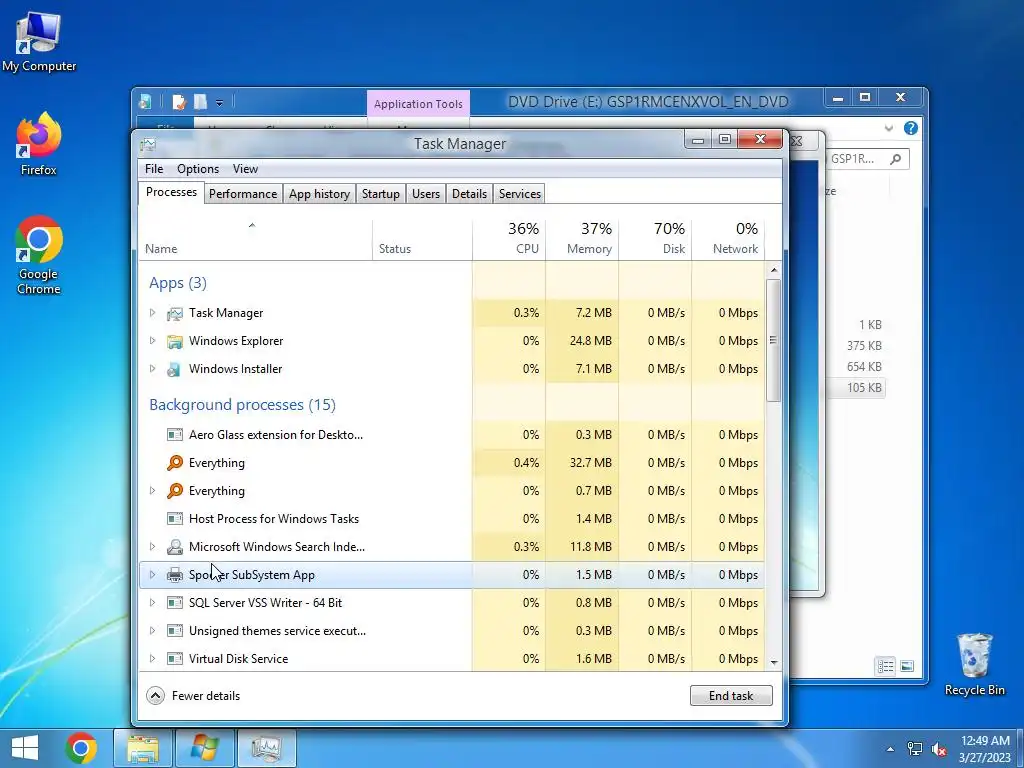
Task: Switch to the Performance tab
Action: 243,194
